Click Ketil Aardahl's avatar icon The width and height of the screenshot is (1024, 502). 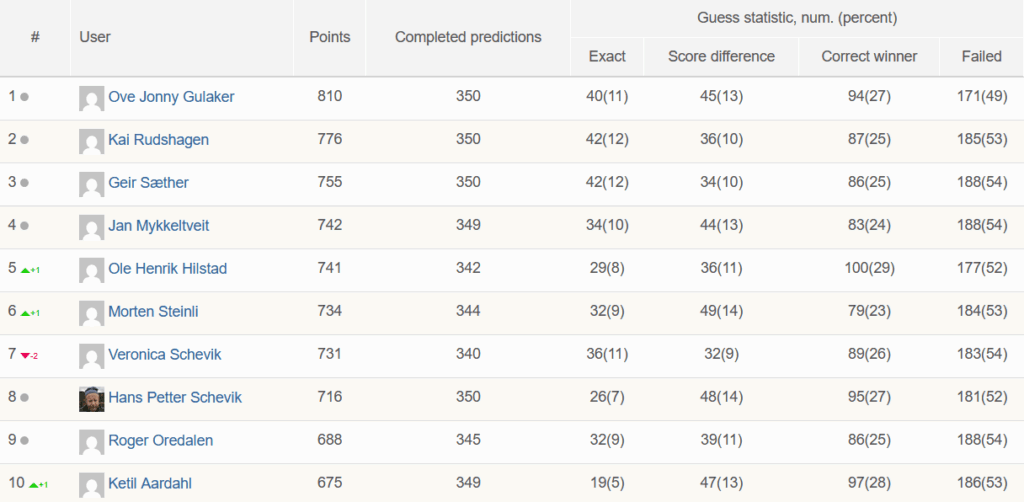point(91,485)
